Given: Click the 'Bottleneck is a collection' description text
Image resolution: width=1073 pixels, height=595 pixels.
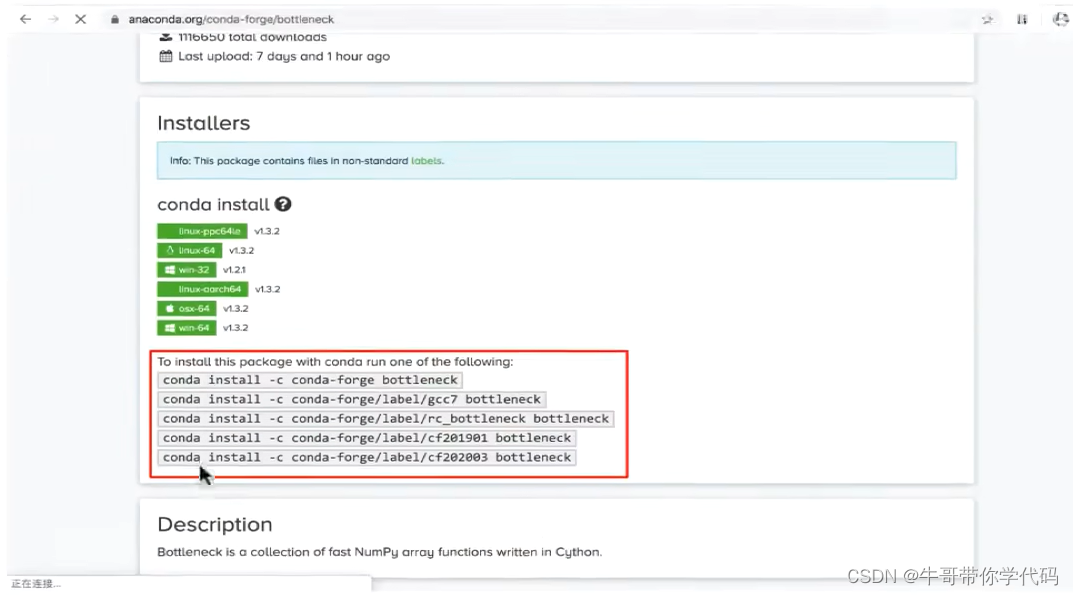Looking at the screenshot, I should 380,552.
